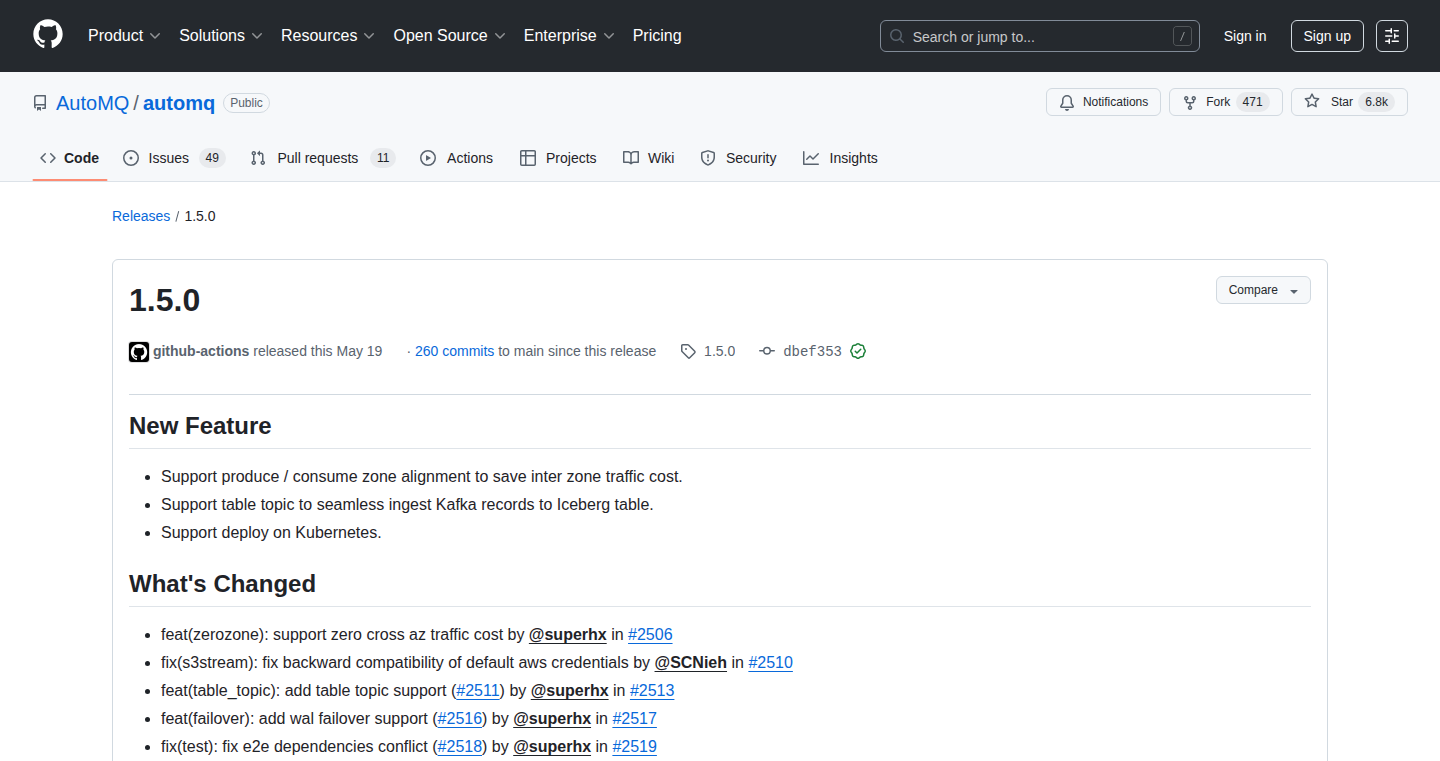Click the green checks status icon

coord(858,351)
